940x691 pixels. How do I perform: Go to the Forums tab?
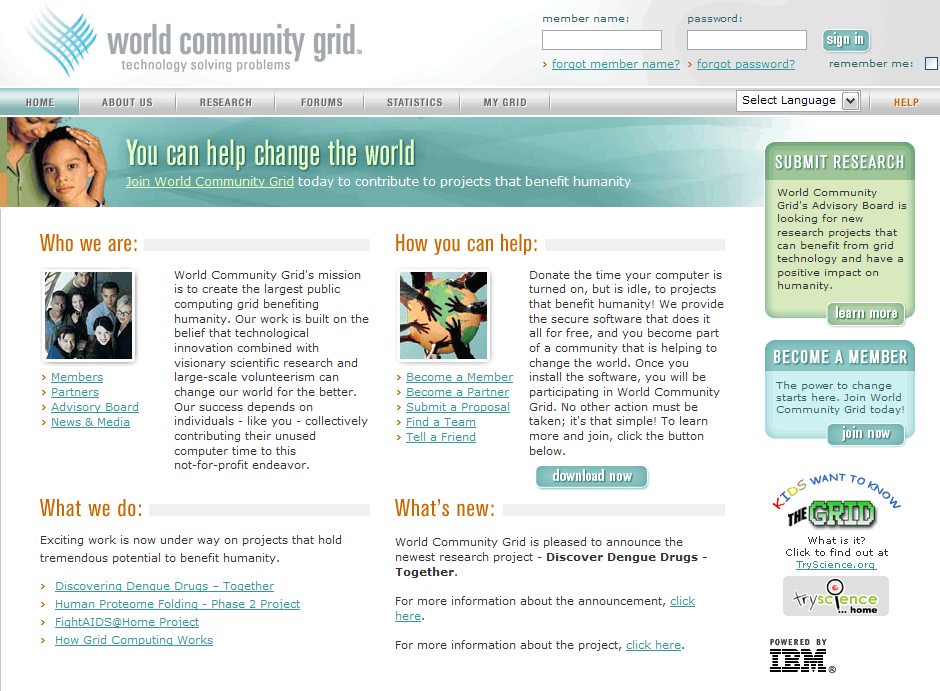pyautogui.click(x=322, y=102)
